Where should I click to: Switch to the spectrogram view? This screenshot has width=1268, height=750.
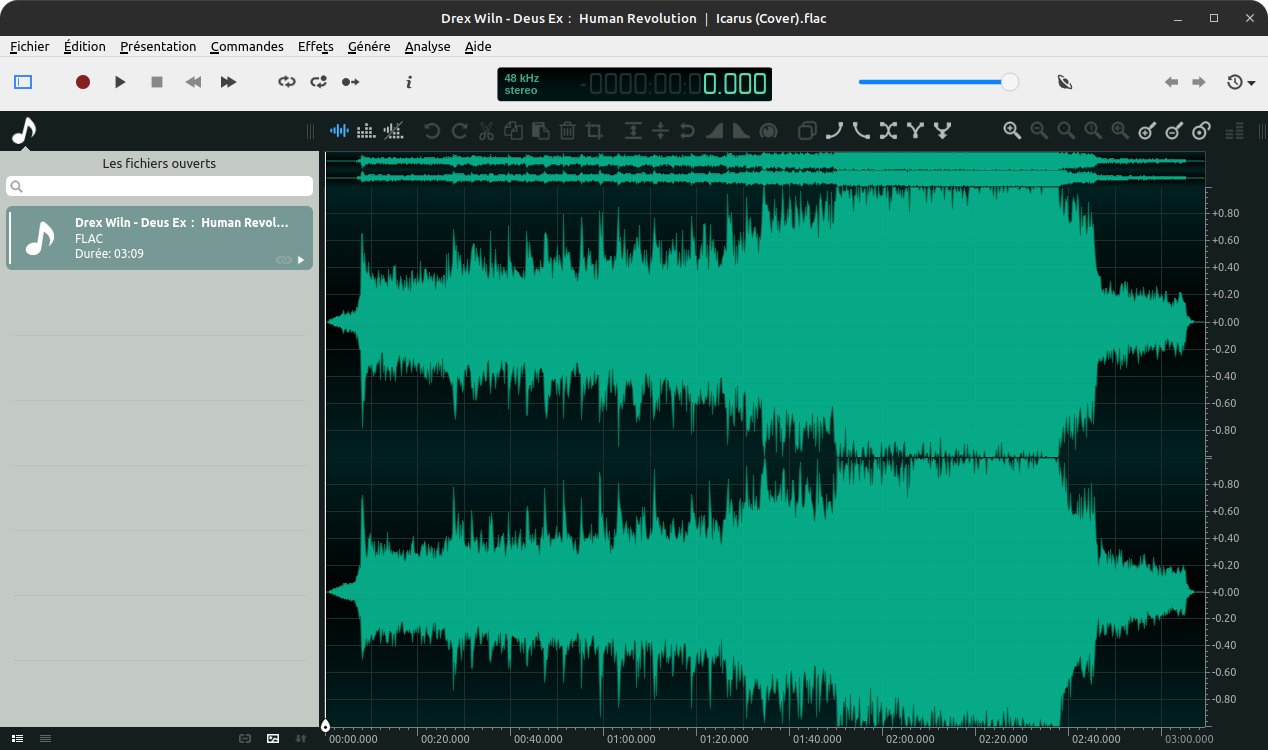click(366, 131)
